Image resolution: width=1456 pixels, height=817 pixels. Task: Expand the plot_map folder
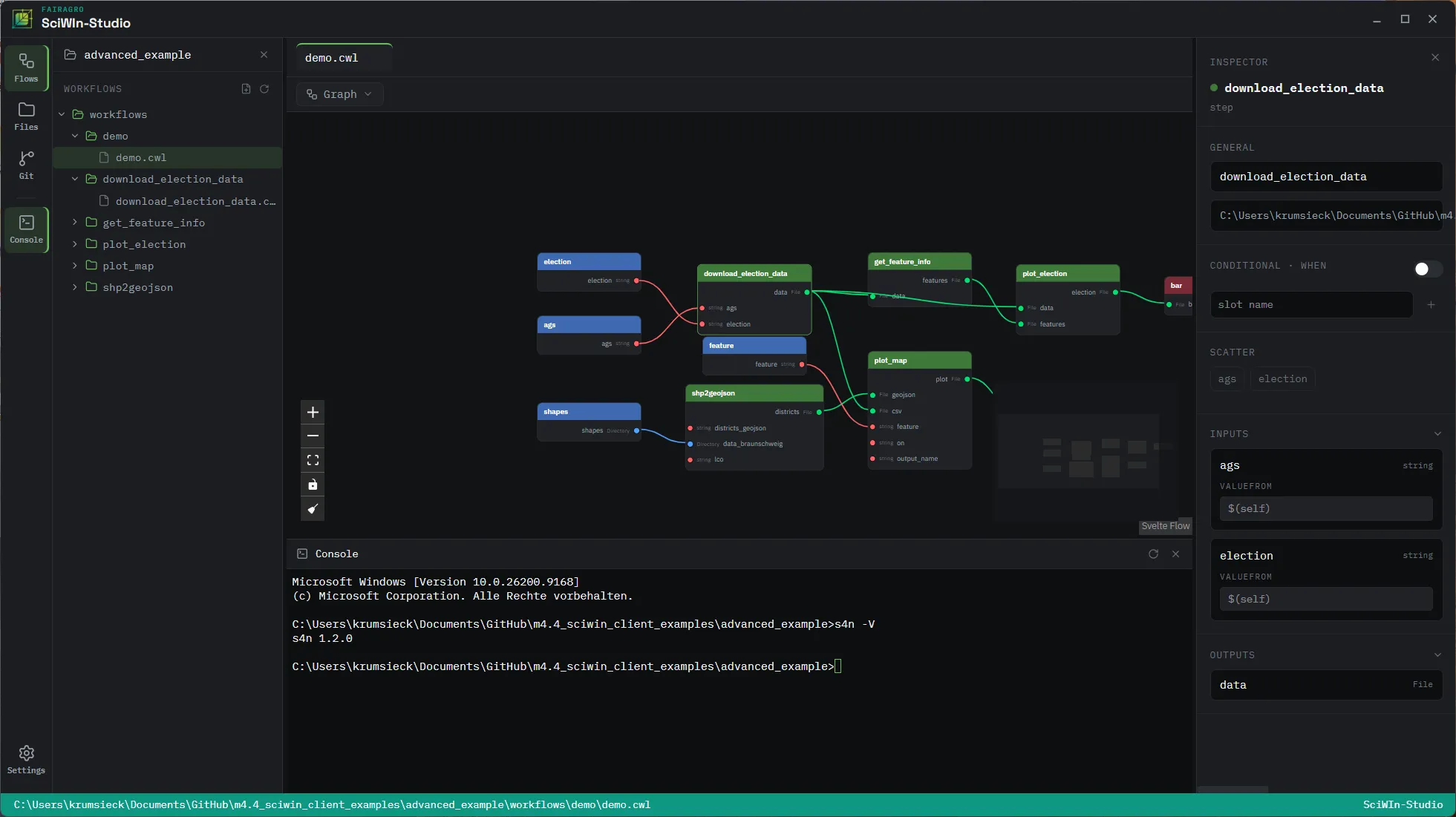pyautogui.click(x=75, y=266)
